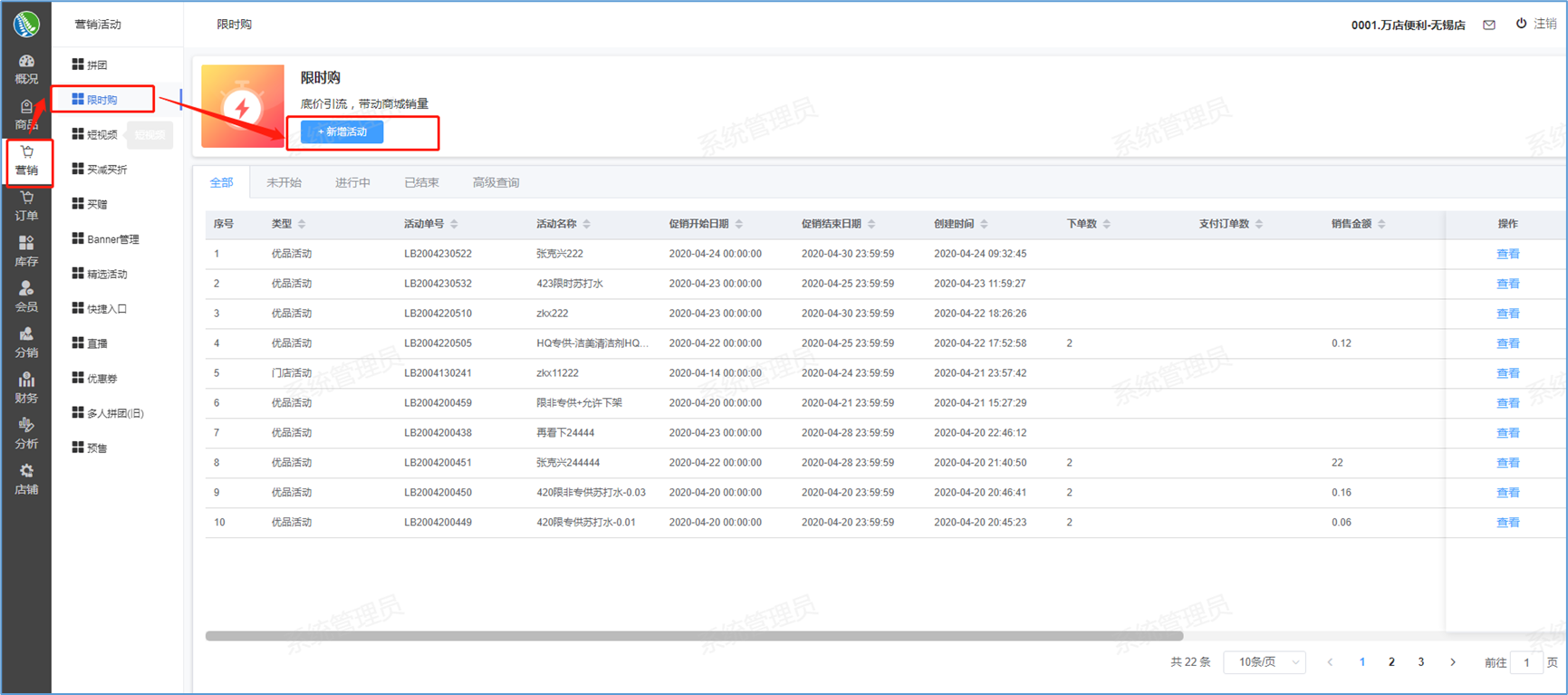Sort by 促销开始日期 column
Screen dimensions: 1568x695
tap(739, 224)
